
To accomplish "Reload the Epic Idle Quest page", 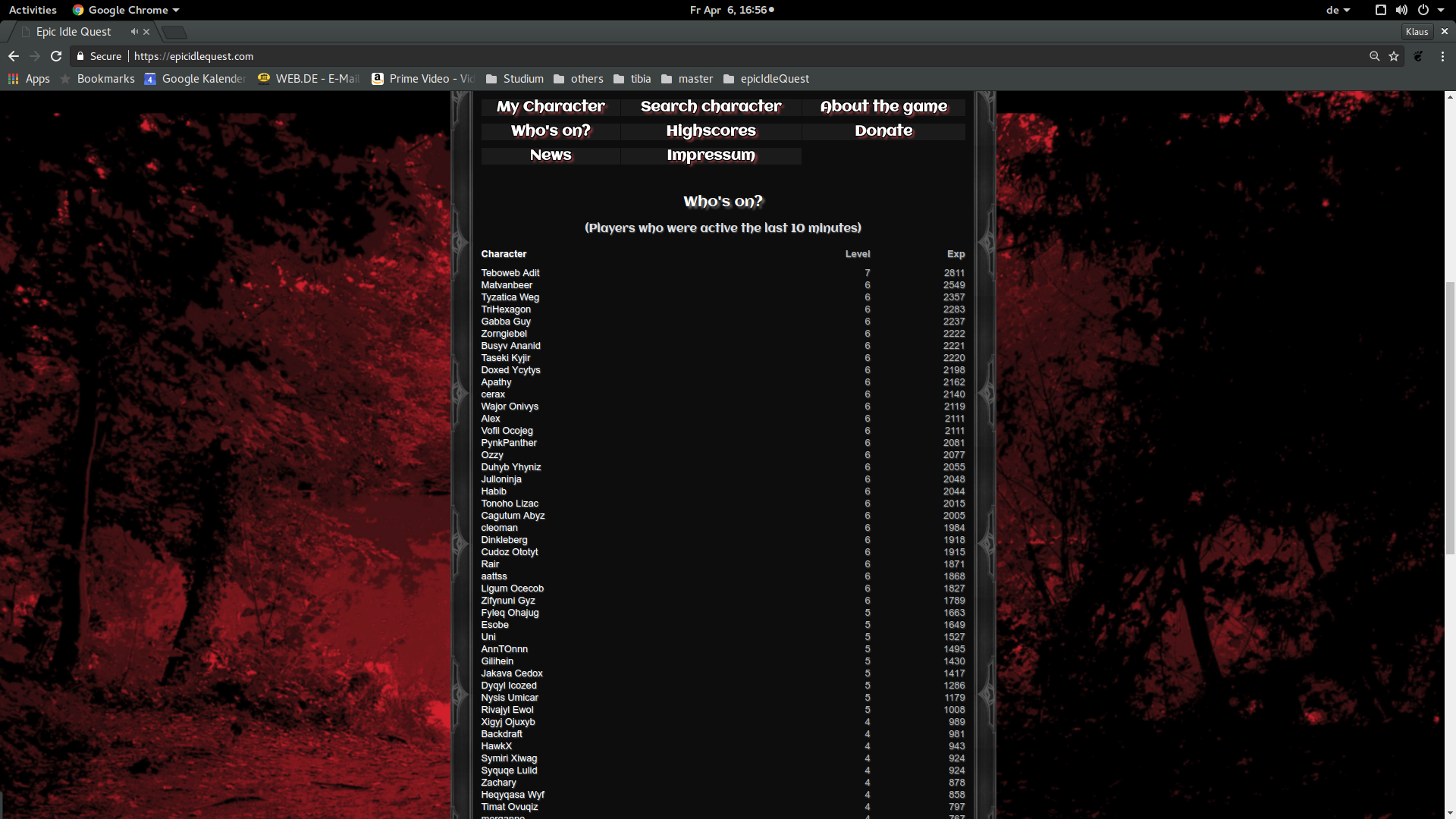I will [x=55, y=56].
